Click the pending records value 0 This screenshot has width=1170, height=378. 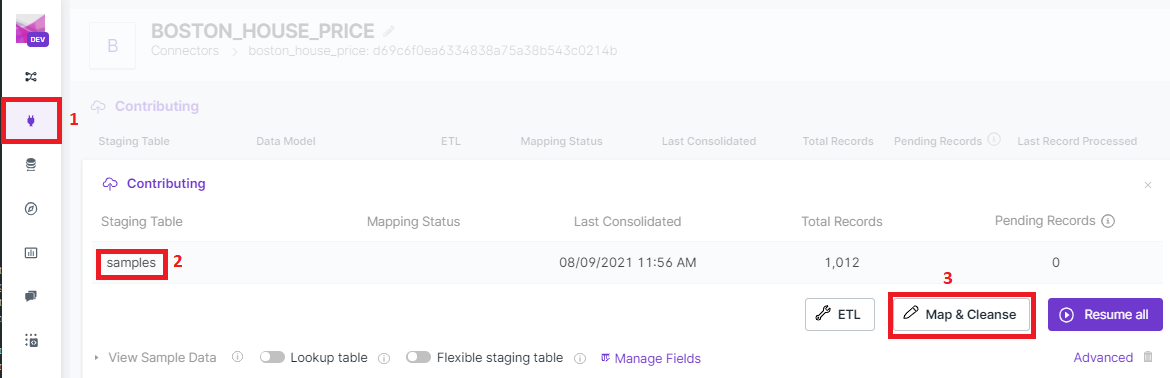tap(1056, 262)
